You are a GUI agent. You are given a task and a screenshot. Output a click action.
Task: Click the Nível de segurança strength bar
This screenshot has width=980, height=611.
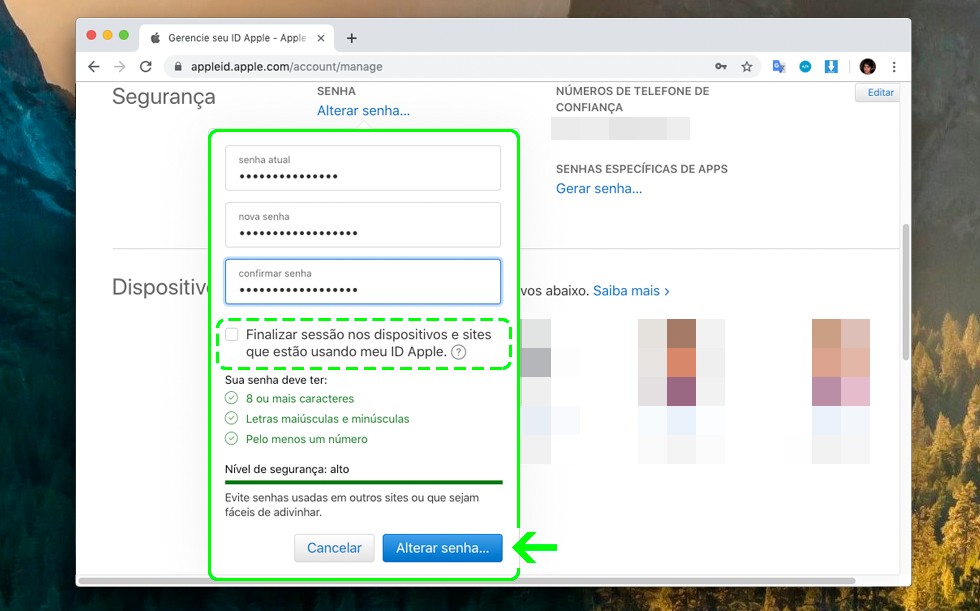(364, 482)
